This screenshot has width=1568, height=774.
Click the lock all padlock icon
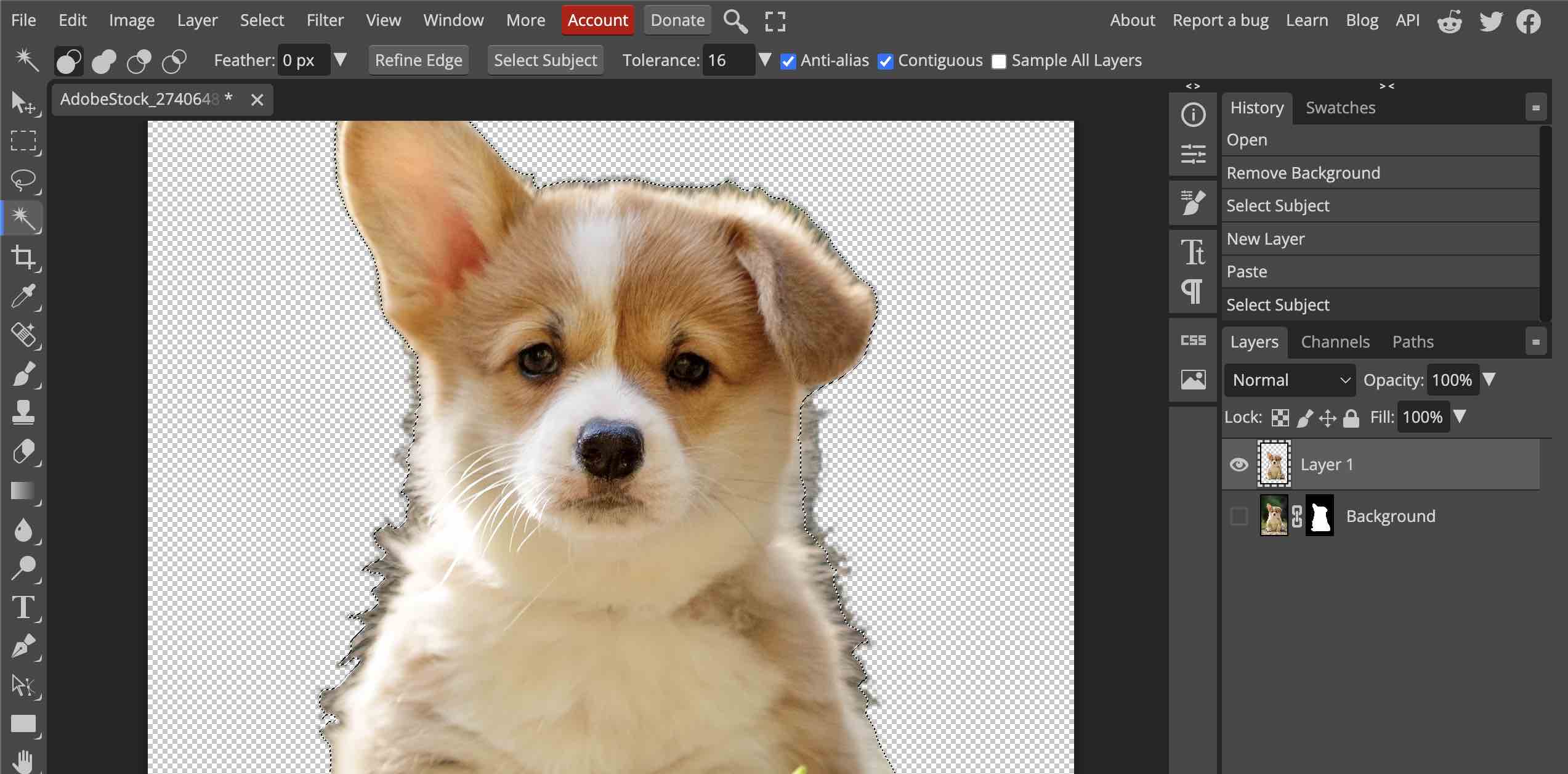(1351, 418)
